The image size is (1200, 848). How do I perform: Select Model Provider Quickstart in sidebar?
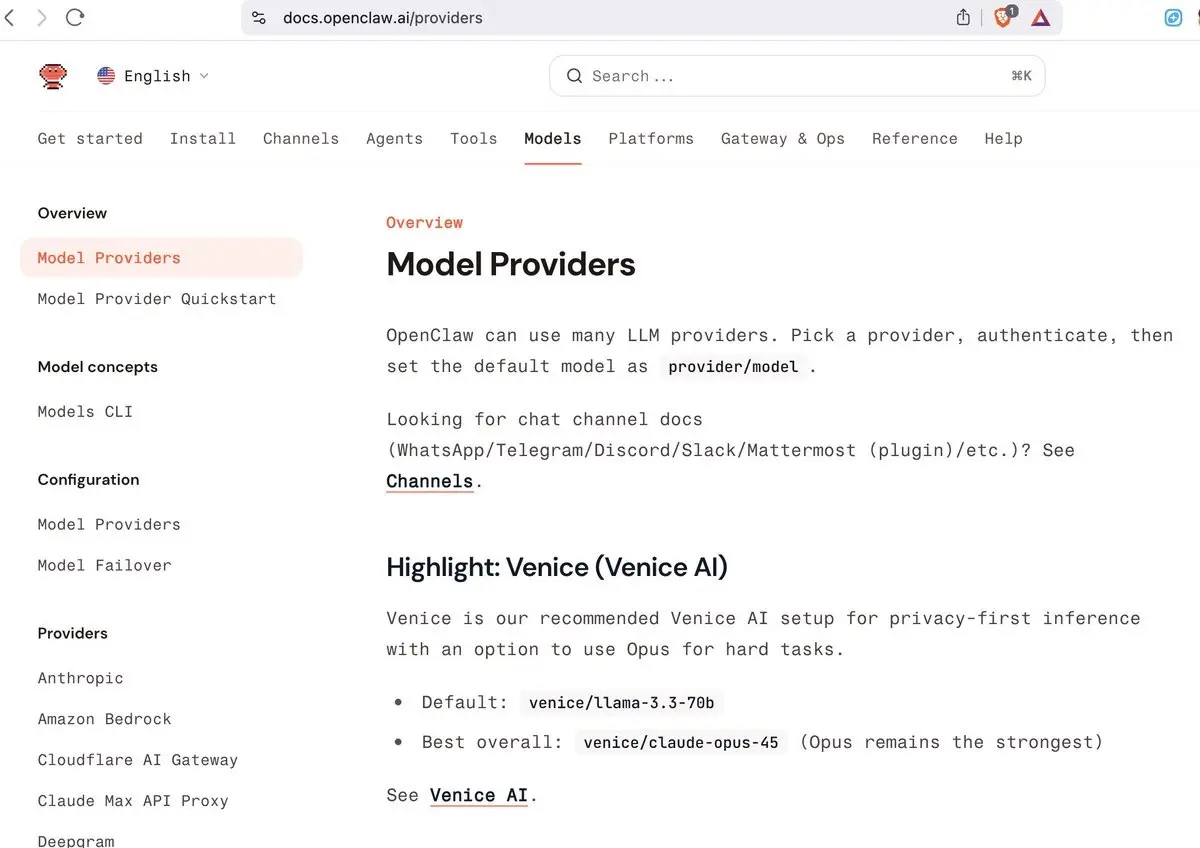coord(157,299)
